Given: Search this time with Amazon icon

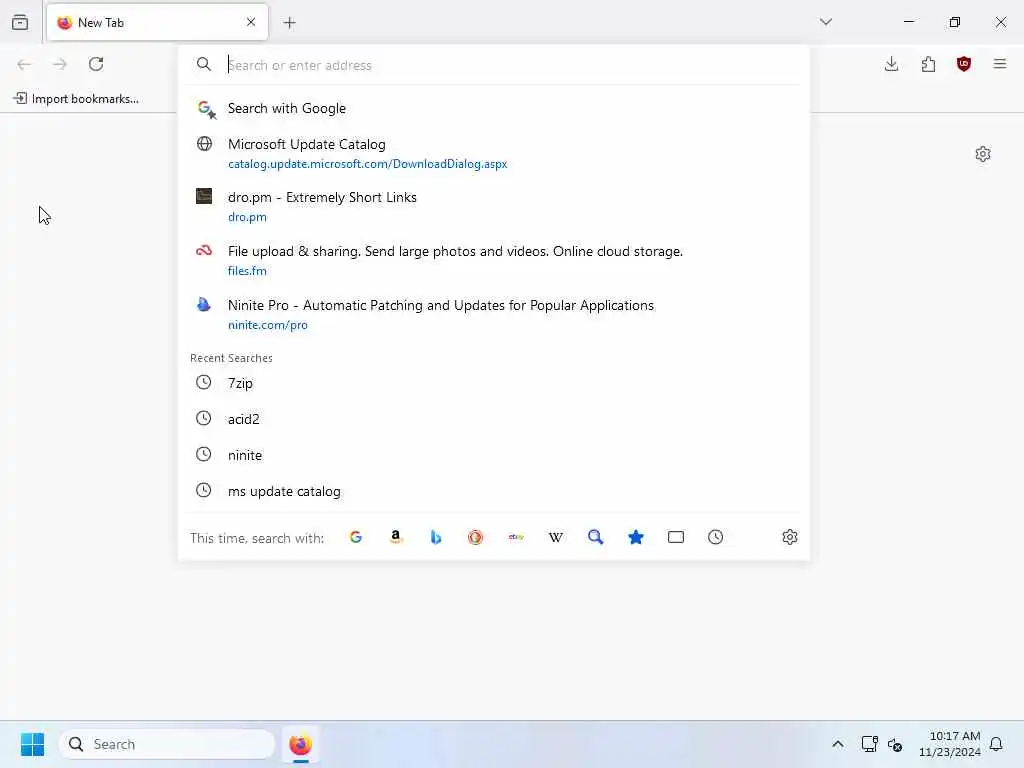Looking at the screenshot, I should click(x=396, y=537).
